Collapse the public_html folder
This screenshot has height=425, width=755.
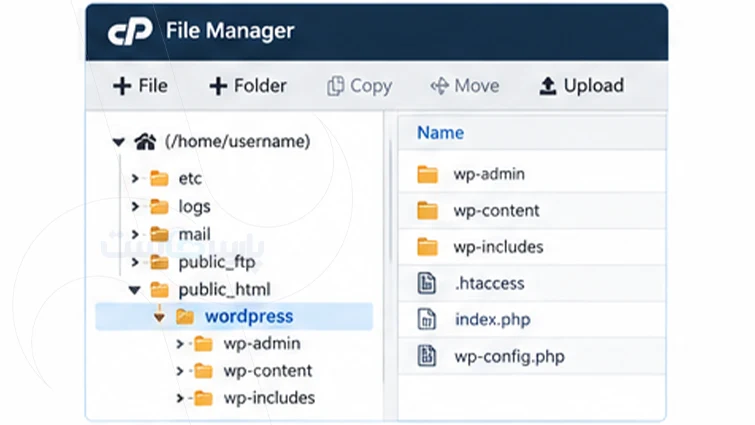(134, 290)
